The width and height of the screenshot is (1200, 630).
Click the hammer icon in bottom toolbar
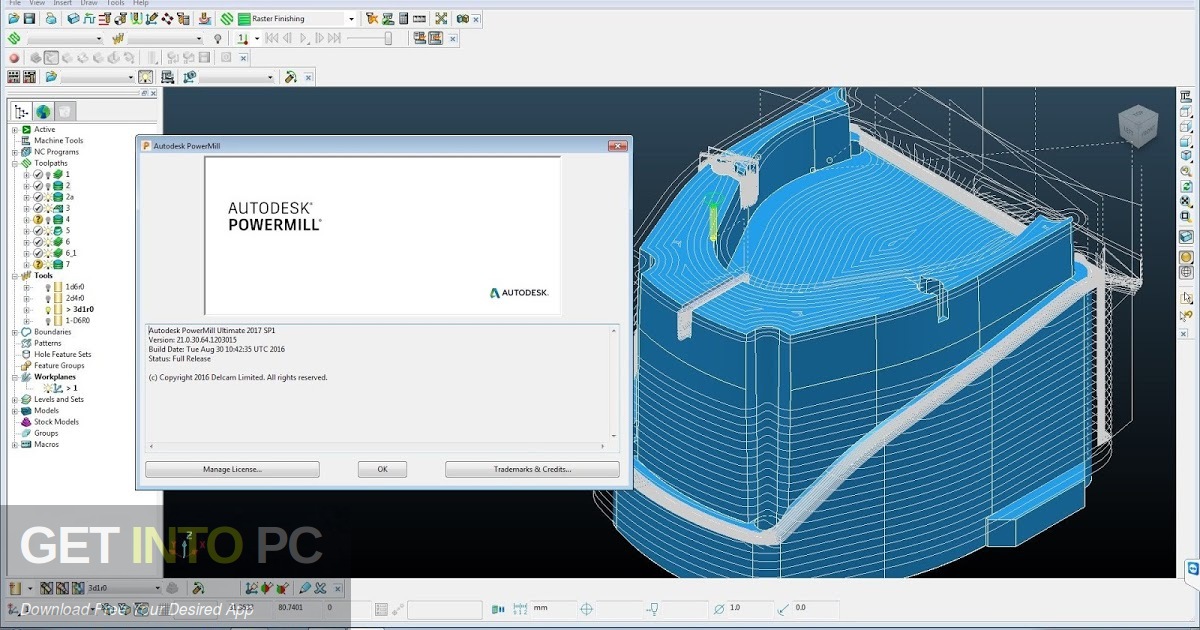point(198,587)
